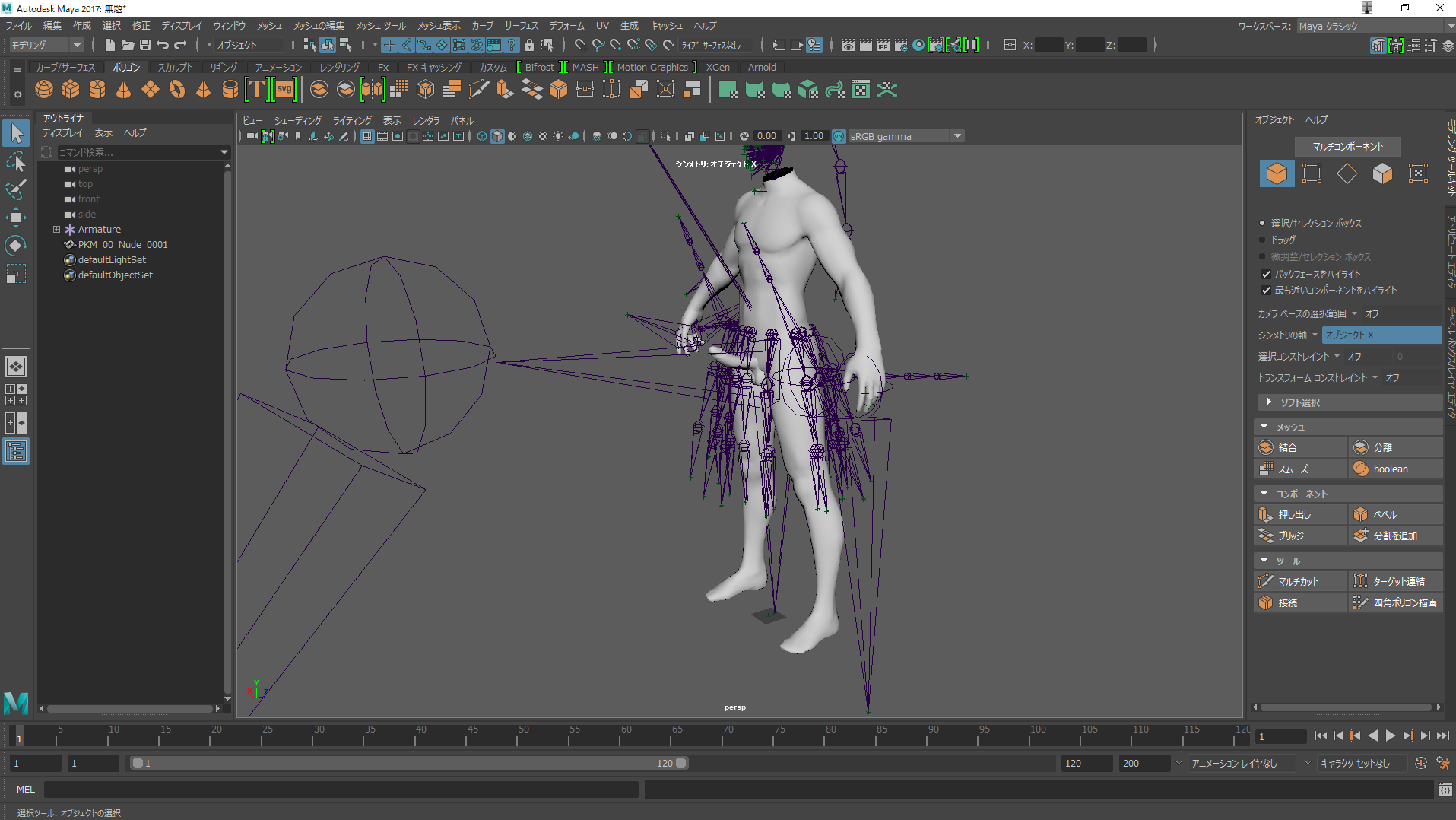Expand the Armature node in outliner
1456x820 pixels.
coord(56,229)
